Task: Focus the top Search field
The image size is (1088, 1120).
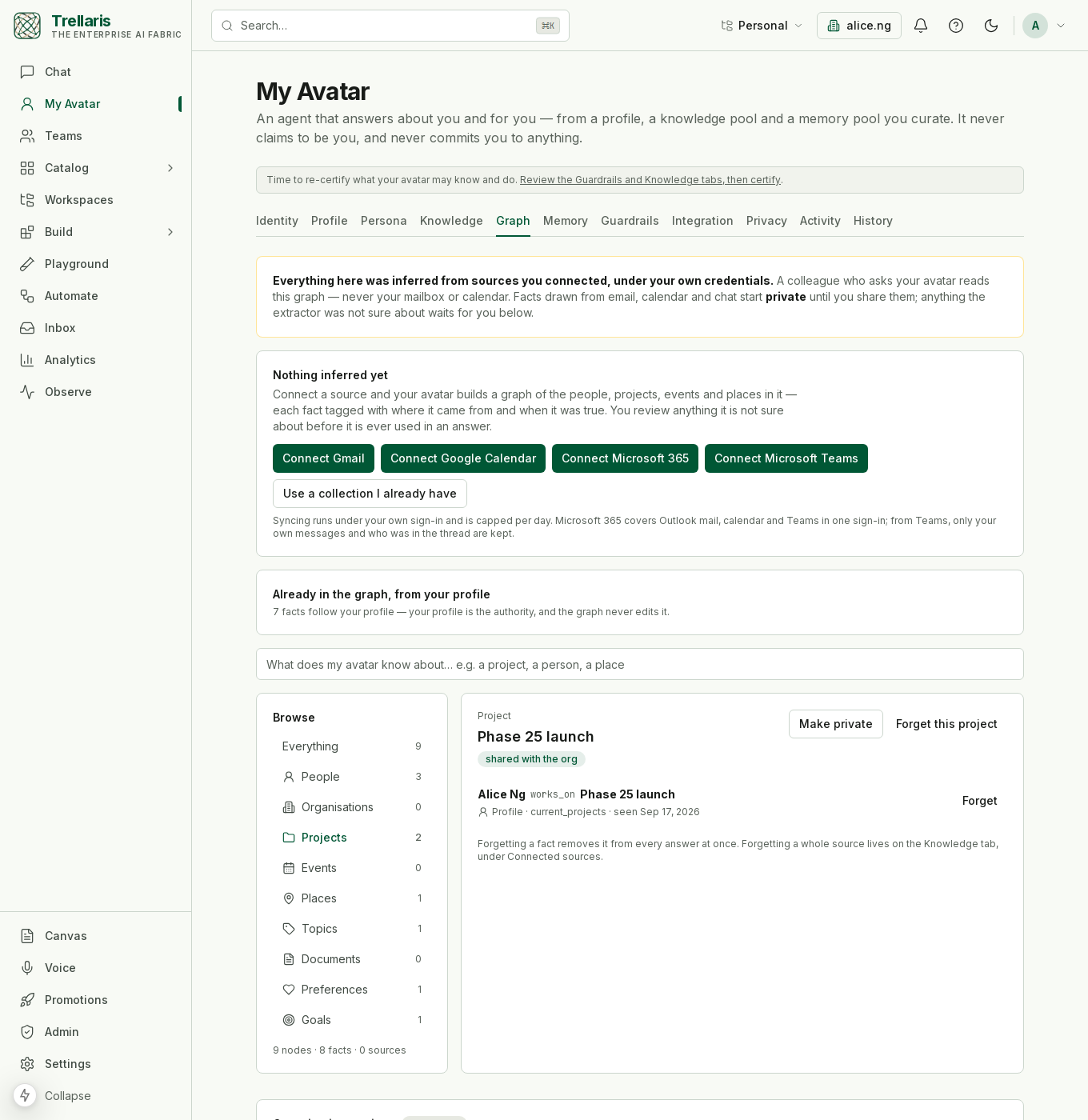Action: (x=390, y=26)
